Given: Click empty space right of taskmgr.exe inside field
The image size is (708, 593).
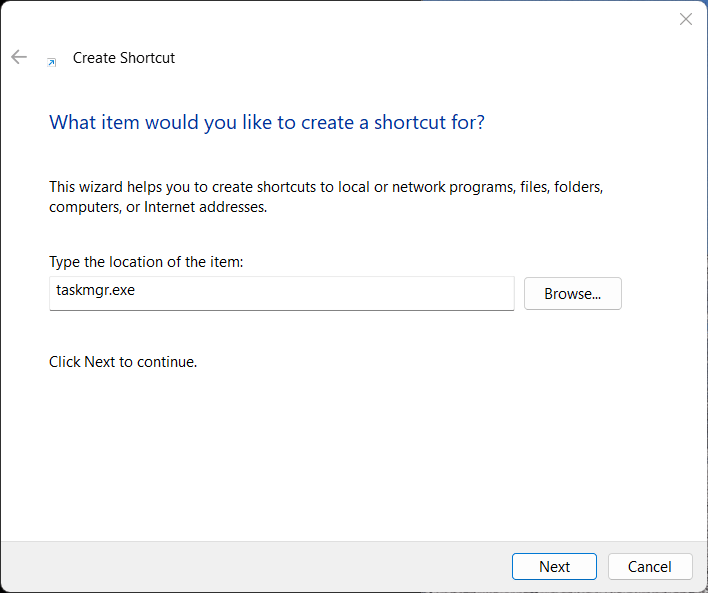Looking at the screenshot, I should 350,293.
